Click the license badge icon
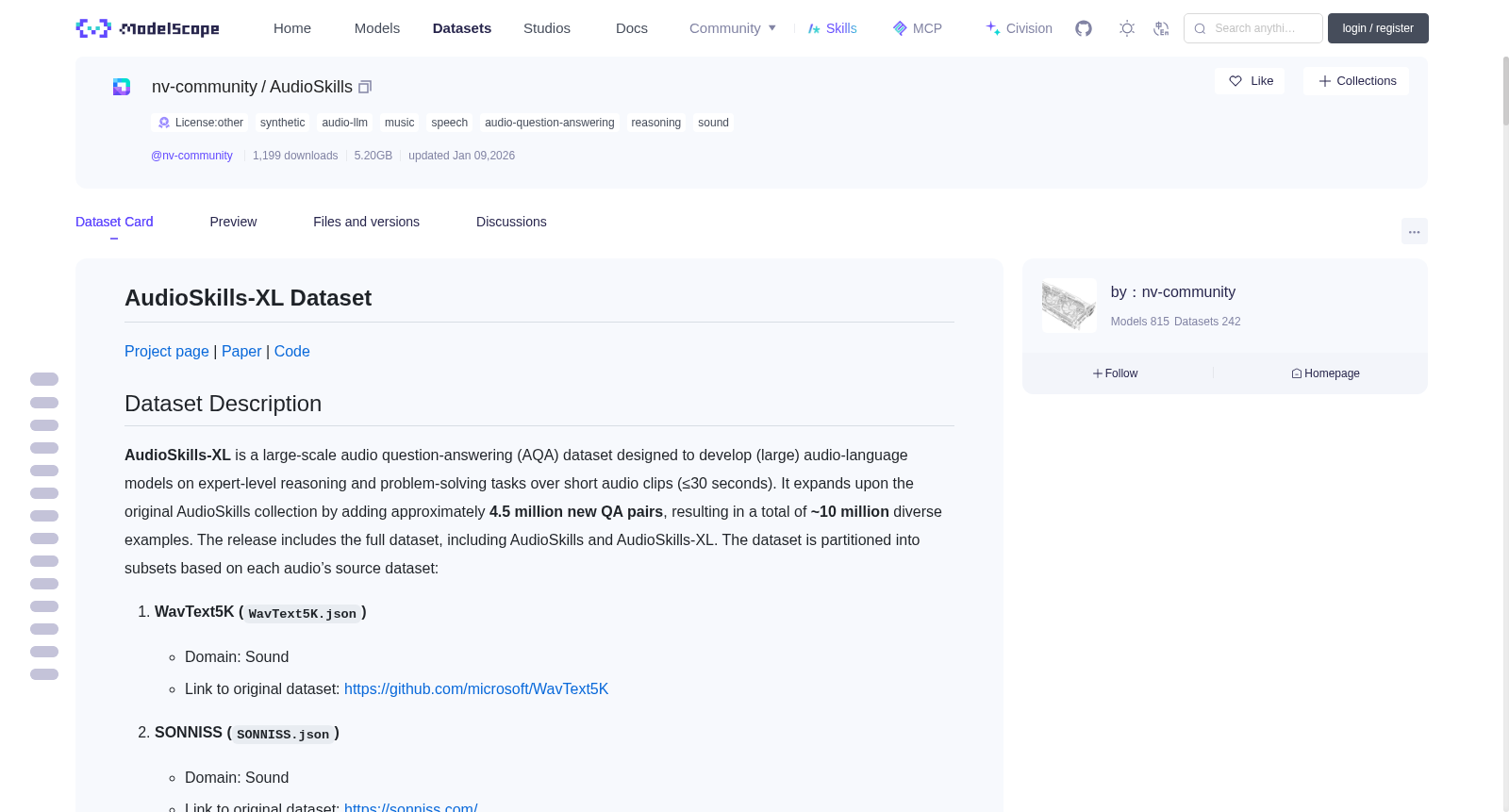Viewport: 1509px width, 812px height. (164, 123)
